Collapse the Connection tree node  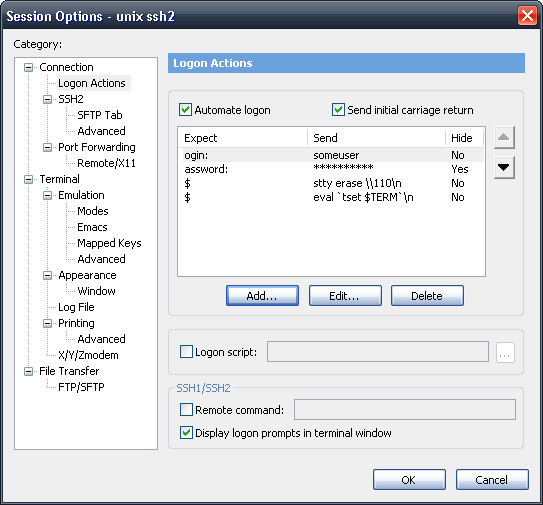click(x=28, y=67)
